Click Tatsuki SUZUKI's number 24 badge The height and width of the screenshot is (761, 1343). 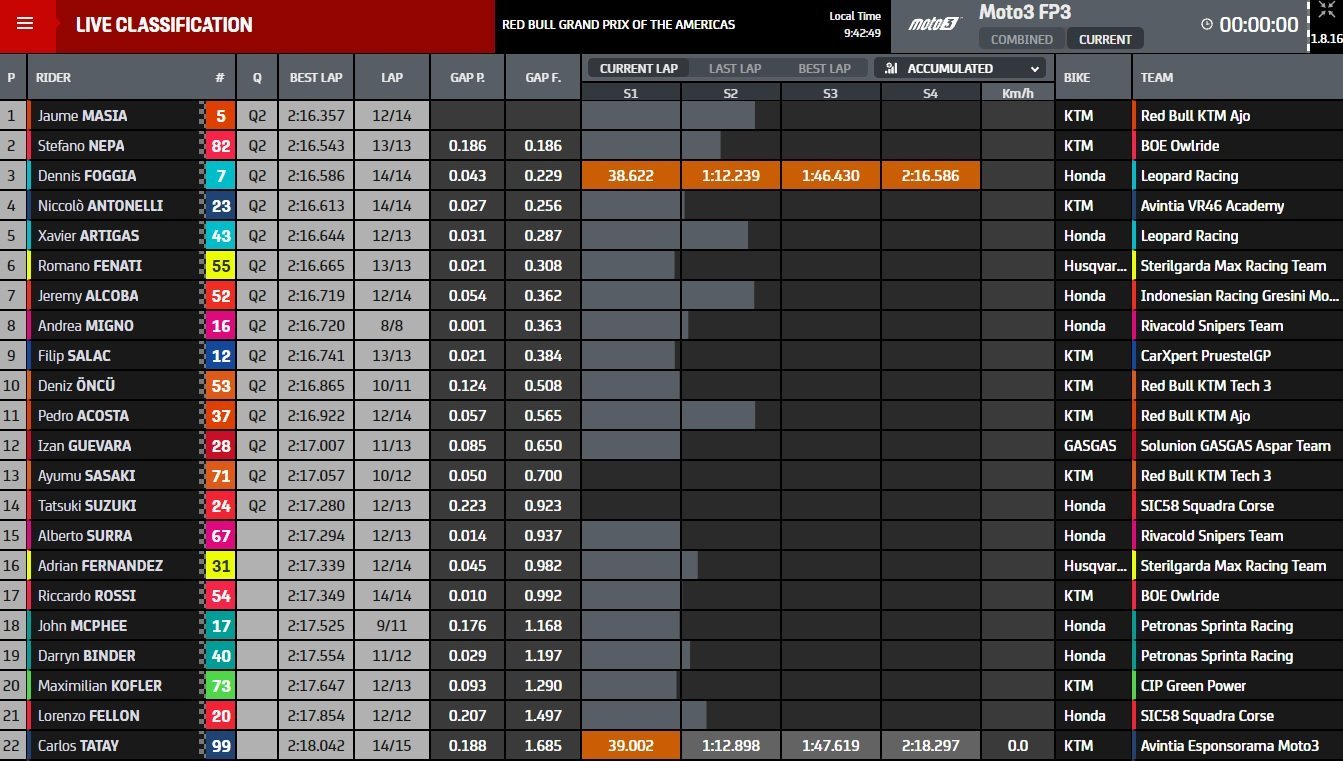point(220,505)
